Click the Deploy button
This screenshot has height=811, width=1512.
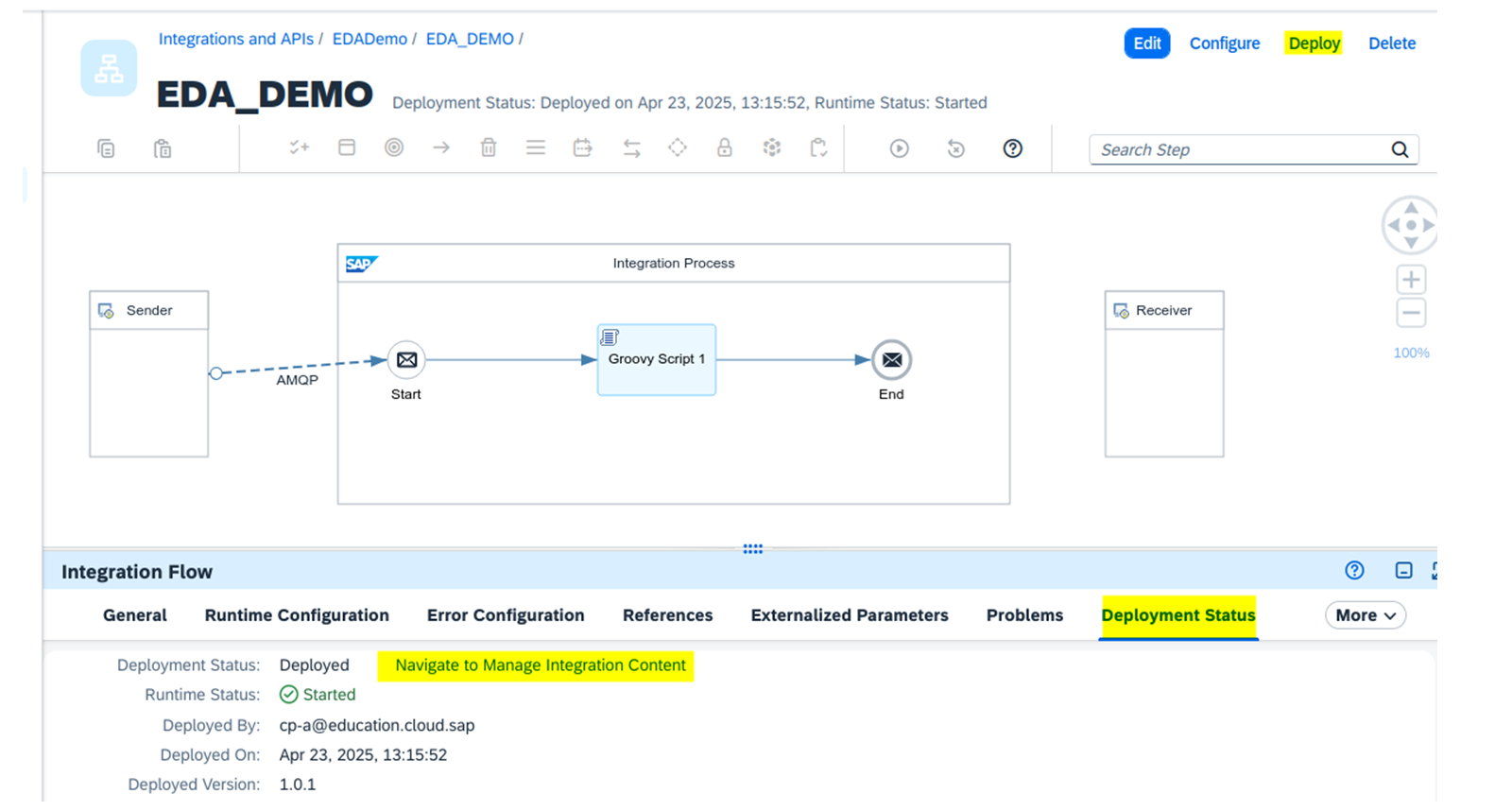coord(1314,43)
